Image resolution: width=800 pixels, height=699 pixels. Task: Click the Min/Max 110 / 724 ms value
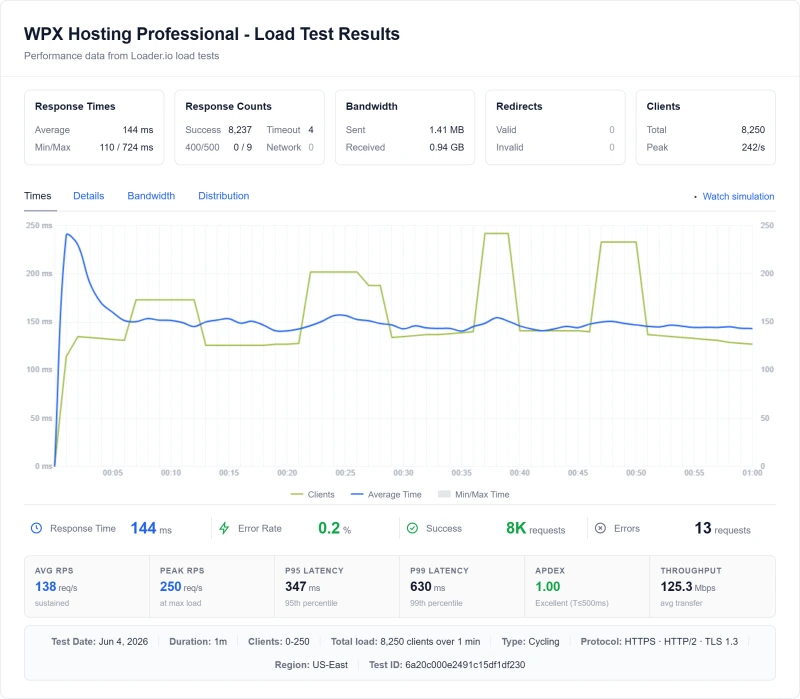tap(127, 147)
